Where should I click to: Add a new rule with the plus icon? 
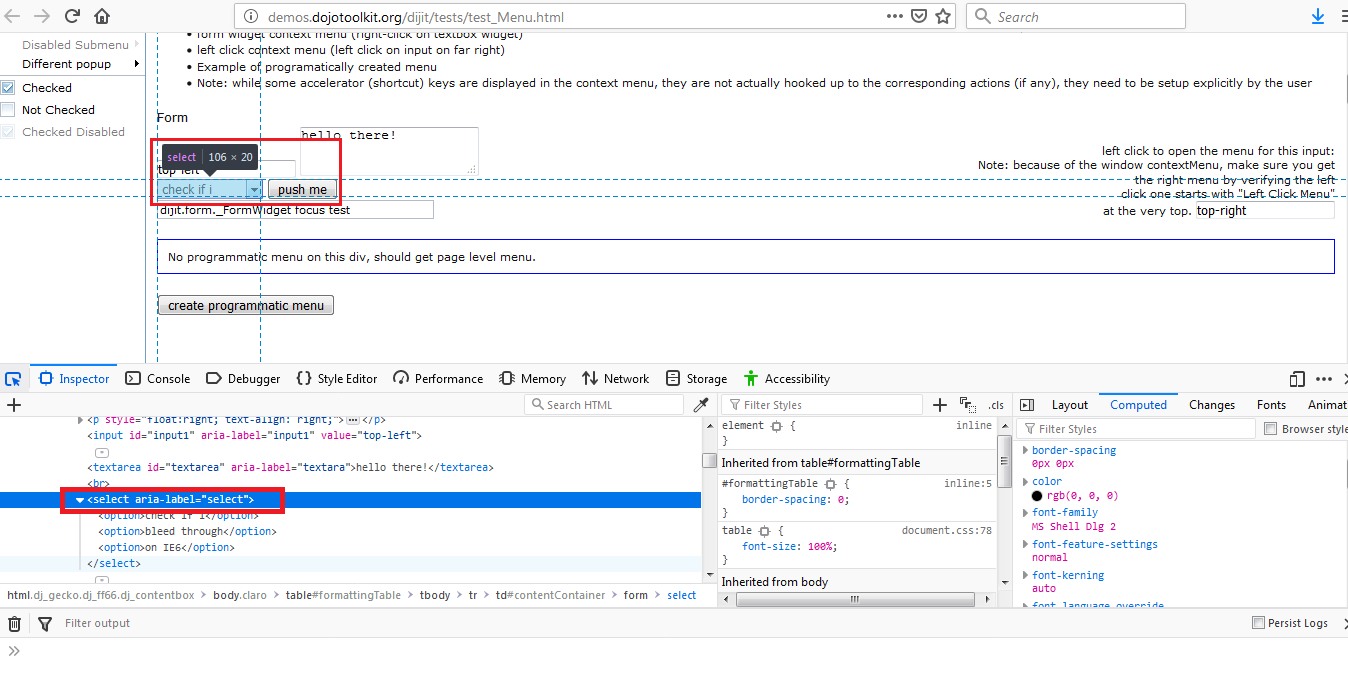click(x=939, y=404)
